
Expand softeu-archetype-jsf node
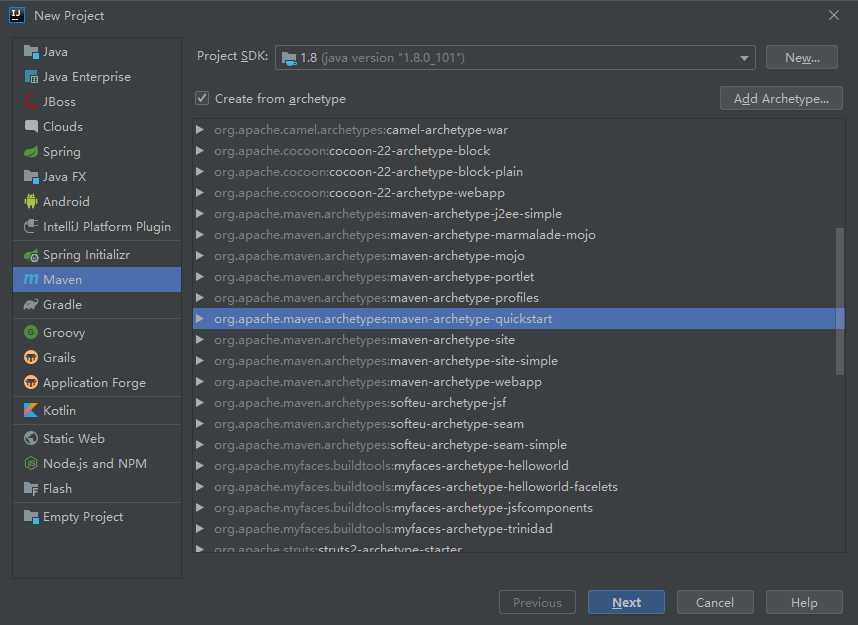200,403
